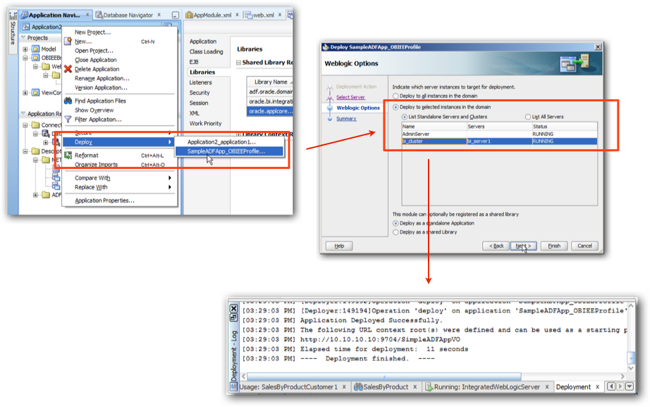The height and width of the screenshot is (407, 650).
Task: Click the funnel Filter Application icon
Action: point(68,119)
